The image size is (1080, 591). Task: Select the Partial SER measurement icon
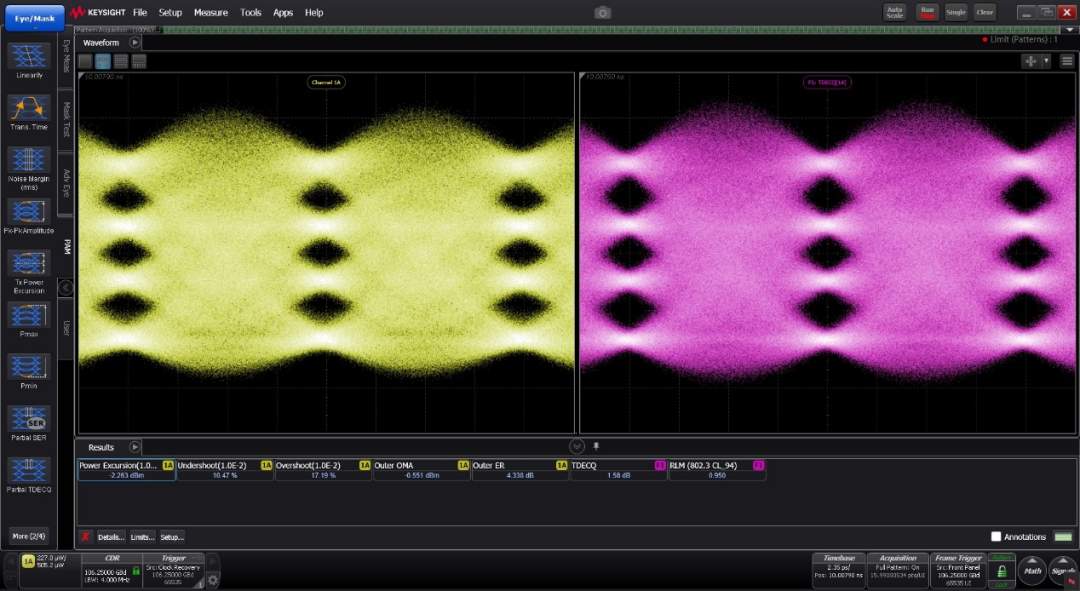tap(29, 419)
